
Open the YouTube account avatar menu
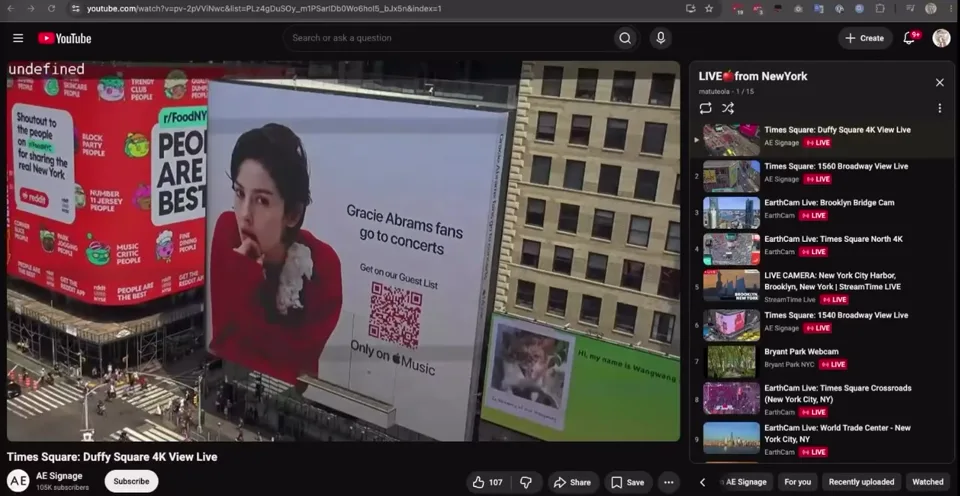click(x=941, y=38)
